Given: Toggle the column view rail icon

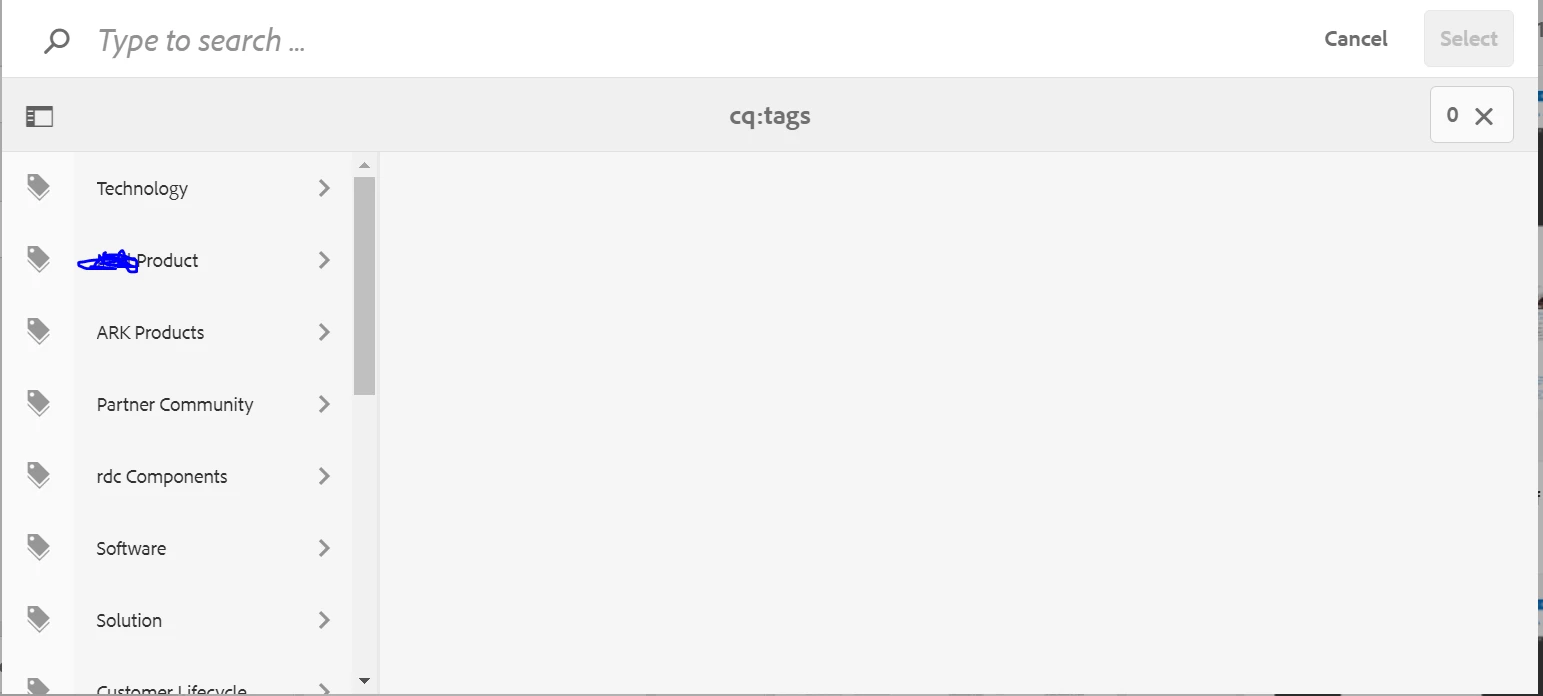Looking at the screenshot, I should coord(39,117).
